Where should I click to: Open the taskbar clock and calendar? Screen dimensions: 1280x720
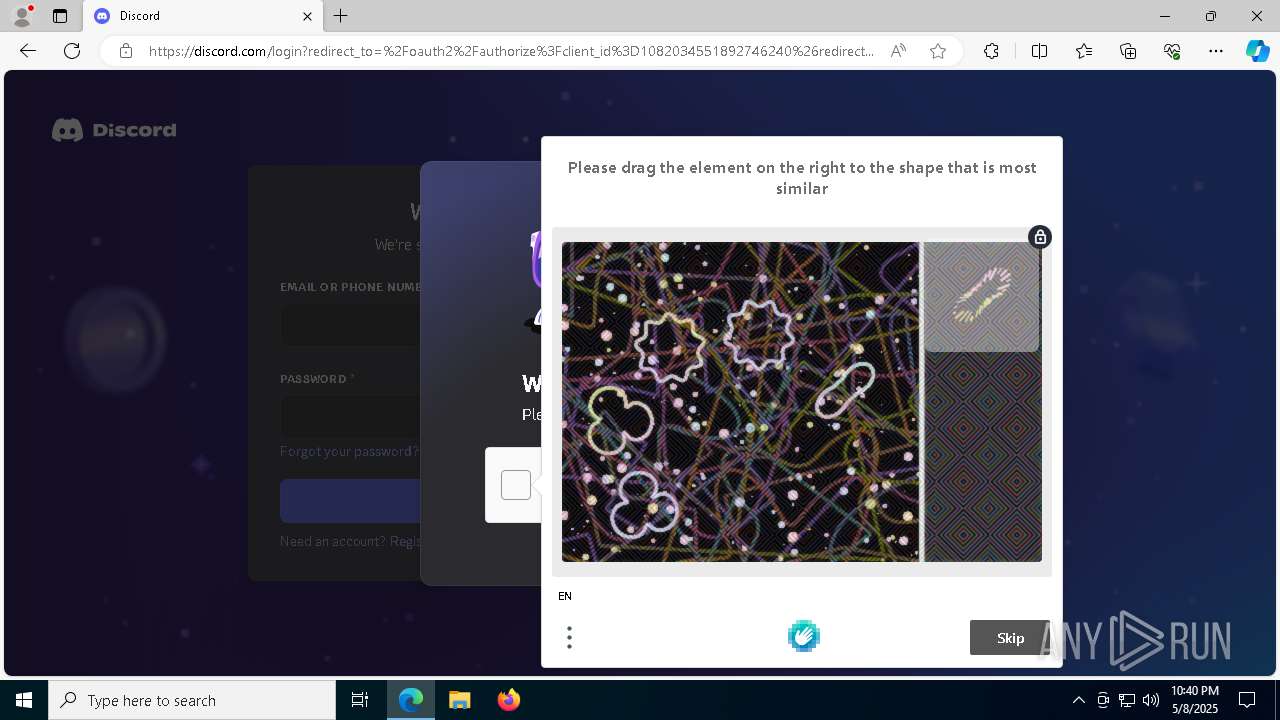click(1194, 700)
